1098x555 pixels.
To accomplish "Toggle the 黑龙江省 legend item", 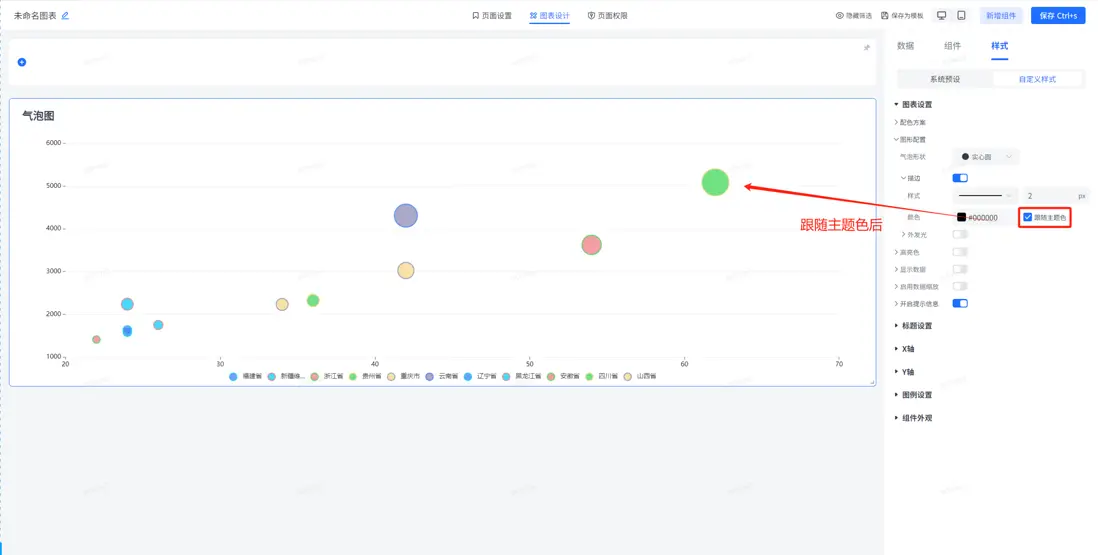I will click(x=522, y=377).
